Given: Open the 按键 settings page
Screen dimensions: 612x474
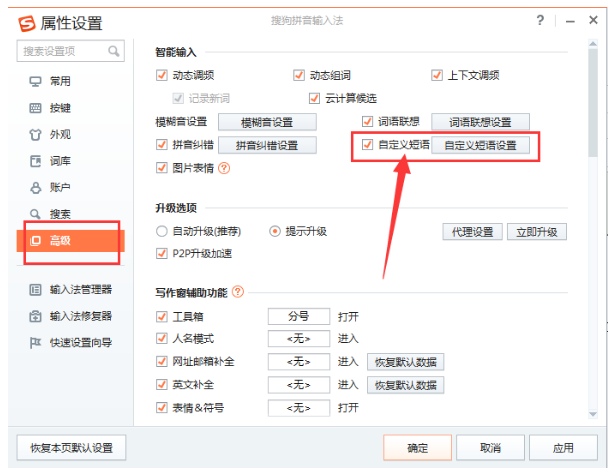Looking at the screenshot, I should [x=70, y=108].
